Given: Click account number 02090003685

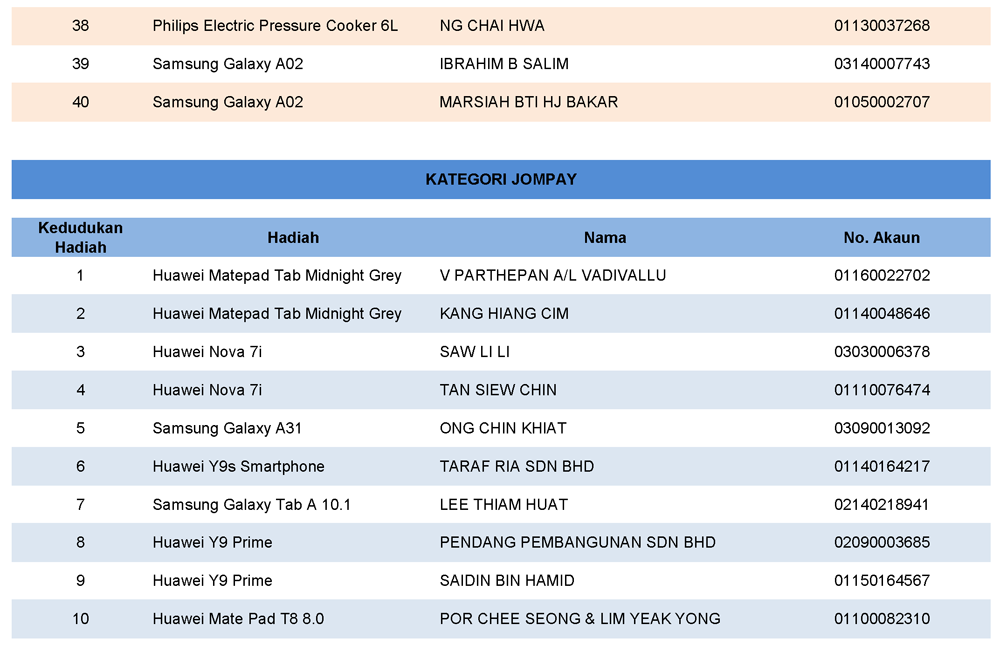Looking at the screenshot, I should tap(881, 542).
